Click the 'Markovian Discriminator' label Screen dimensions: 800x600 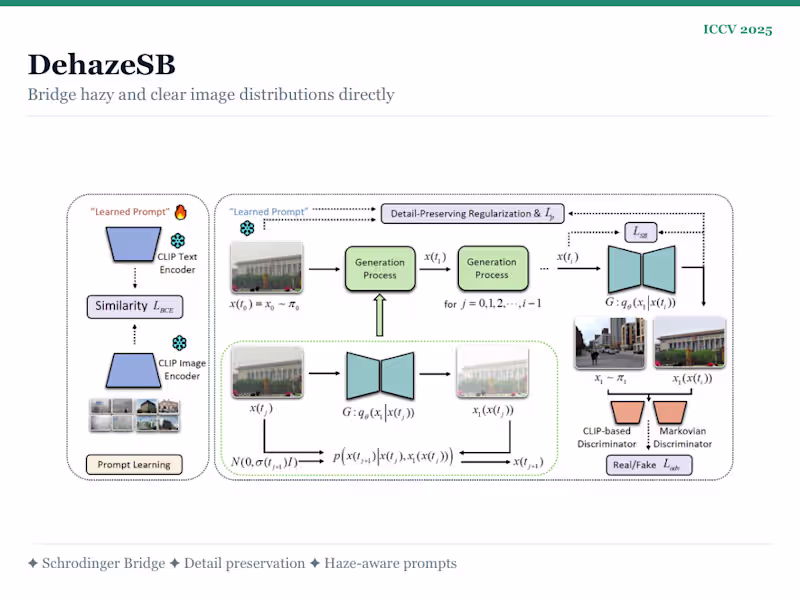click(683, 437)
